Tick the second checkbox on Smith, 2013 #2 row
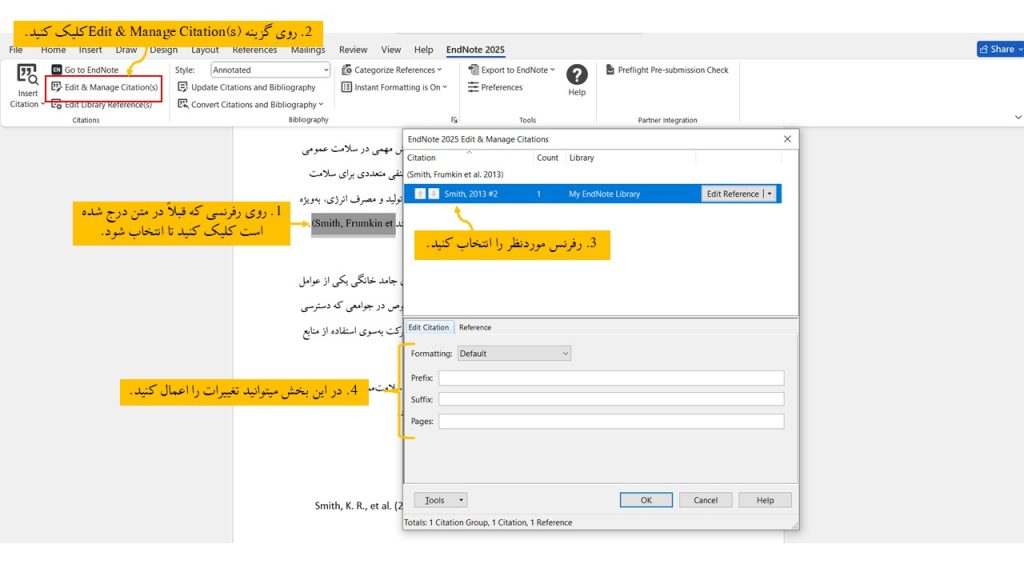Image resolution: width=1024 pixels, height=576 pixels. point(433,193)
